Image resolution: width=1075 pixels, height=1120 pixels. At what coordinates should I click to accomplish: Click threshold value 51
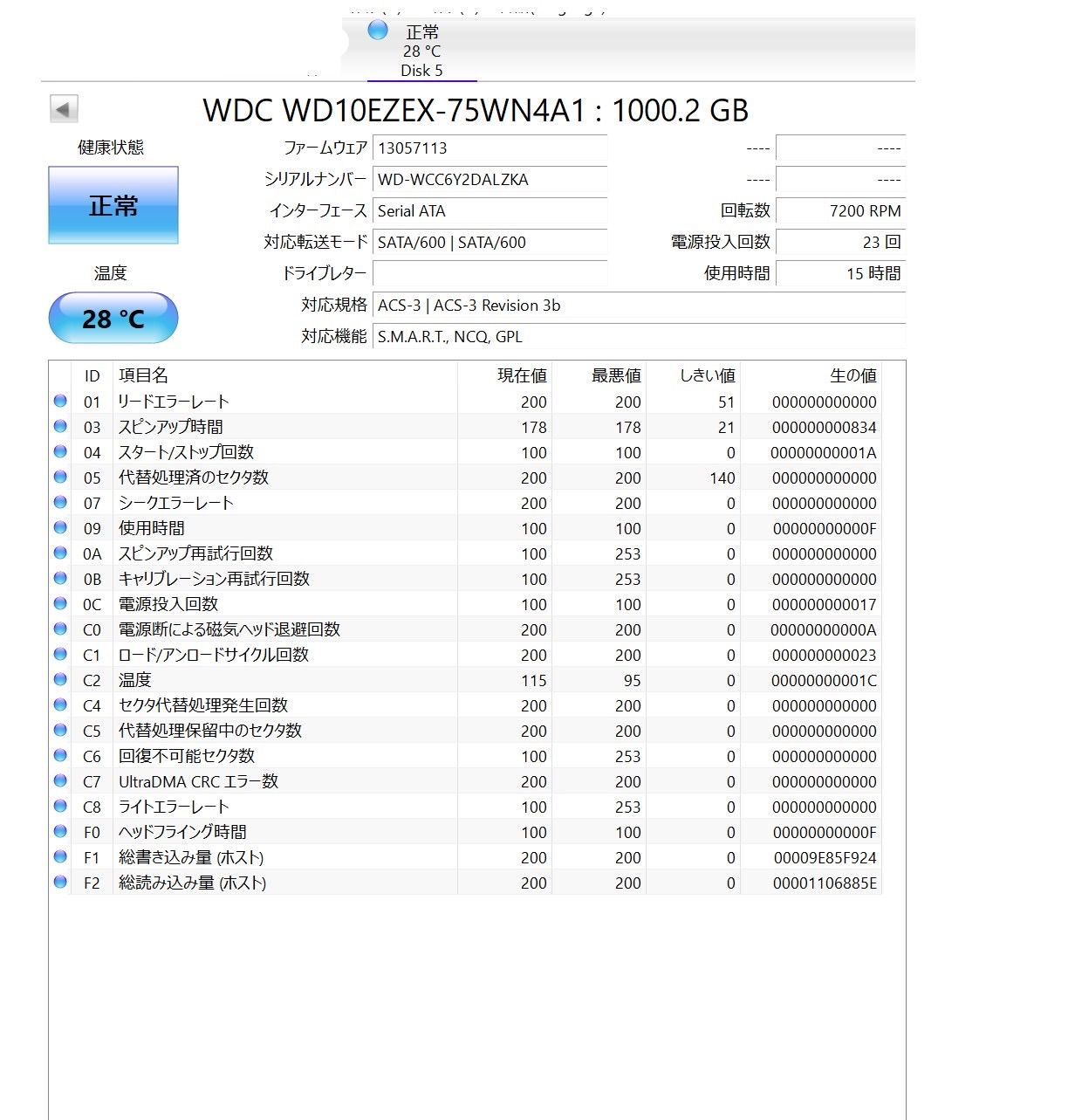point(727,402)
